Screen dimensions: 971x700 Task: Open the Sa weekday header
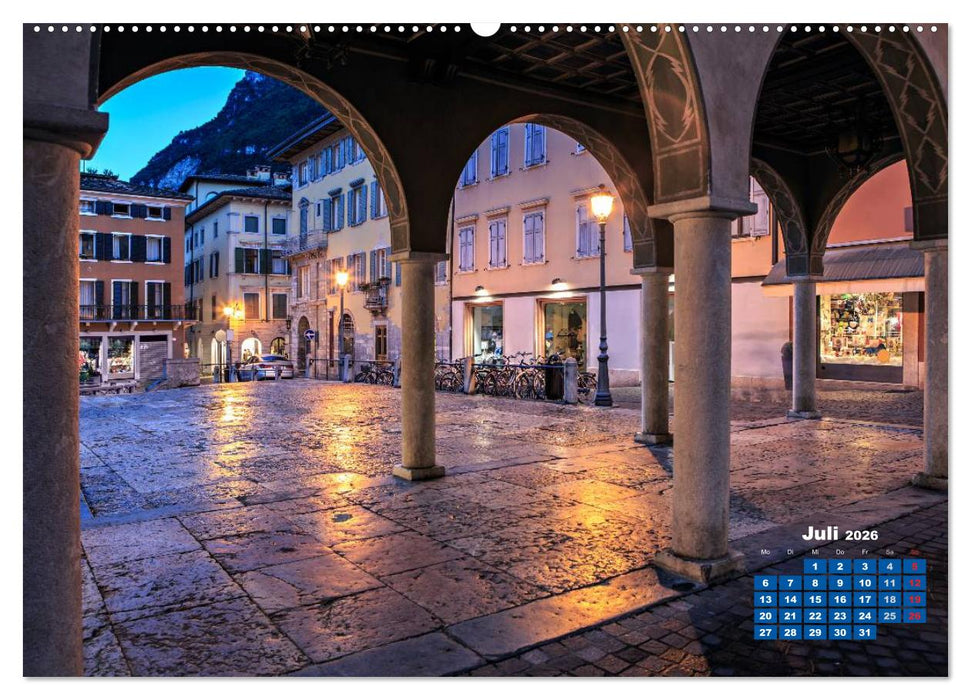[x=890, y=551]
